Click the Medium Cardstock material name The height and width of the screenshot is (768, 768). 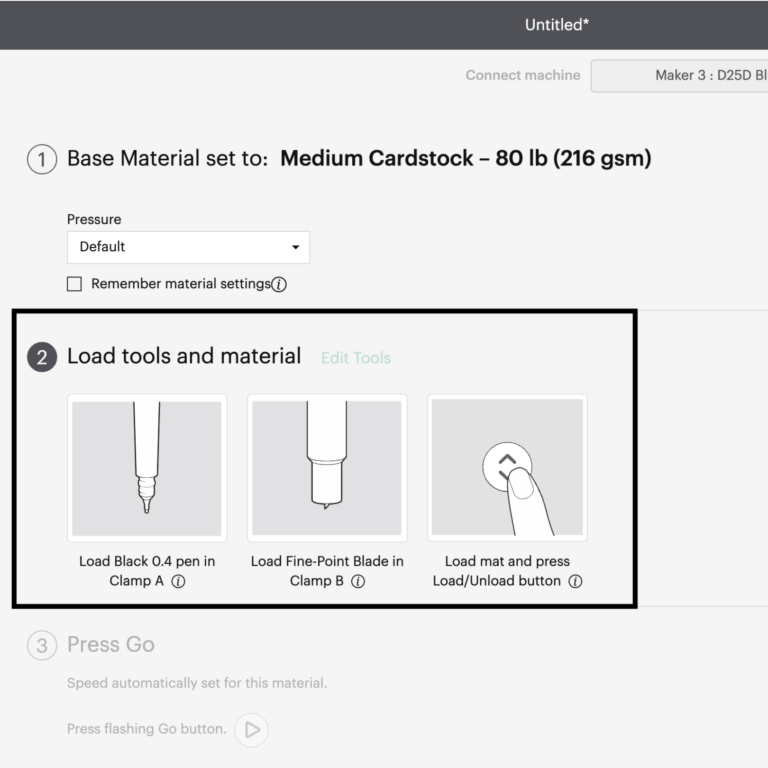tap(465, 158)
